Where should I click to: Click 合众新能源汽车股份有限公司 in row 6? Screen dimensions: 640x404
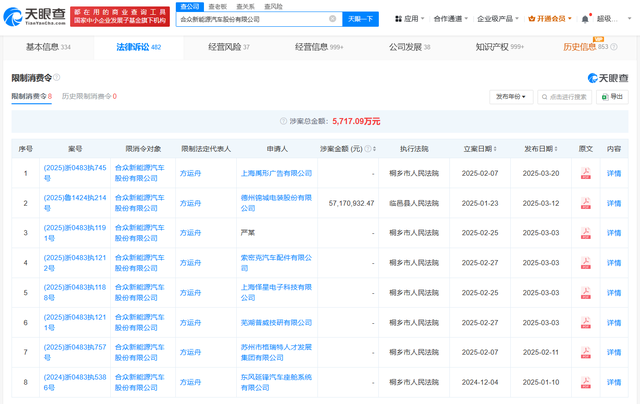click(x=140, y=322)
